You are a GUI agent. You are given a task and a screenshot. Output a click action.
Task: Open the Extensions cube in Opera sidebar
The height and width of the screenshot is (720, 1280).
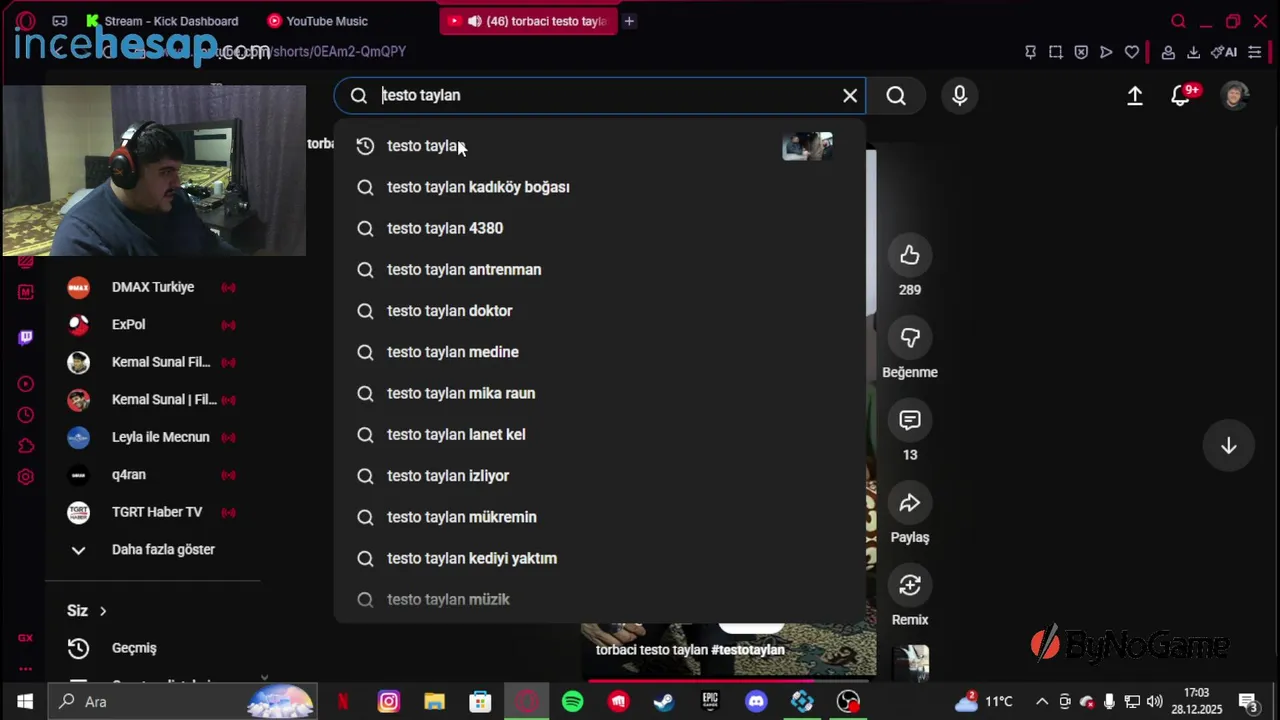26,446
